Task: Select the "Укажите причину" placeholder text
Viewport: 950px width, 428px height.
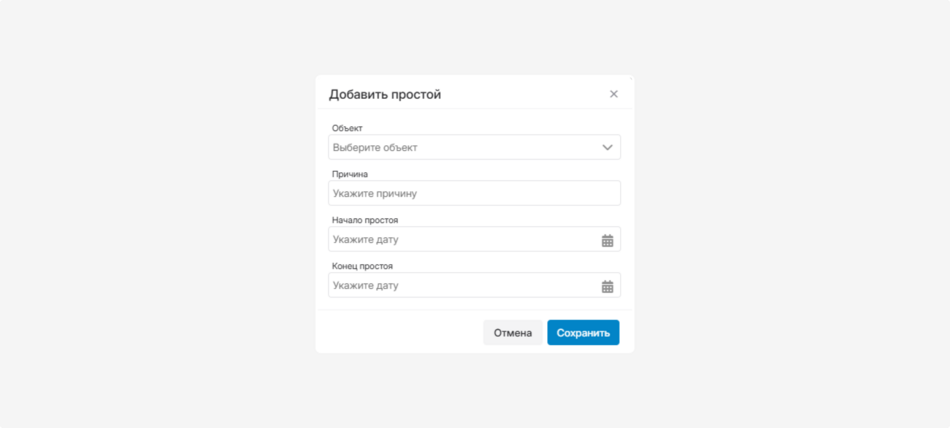Action: click(x=375, y=193)
